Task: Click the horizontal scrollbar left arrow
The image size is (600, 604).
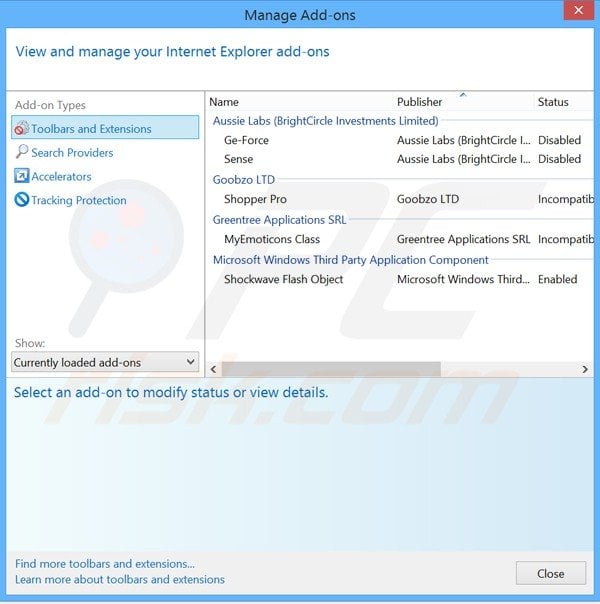Action: tap(214, 369)
